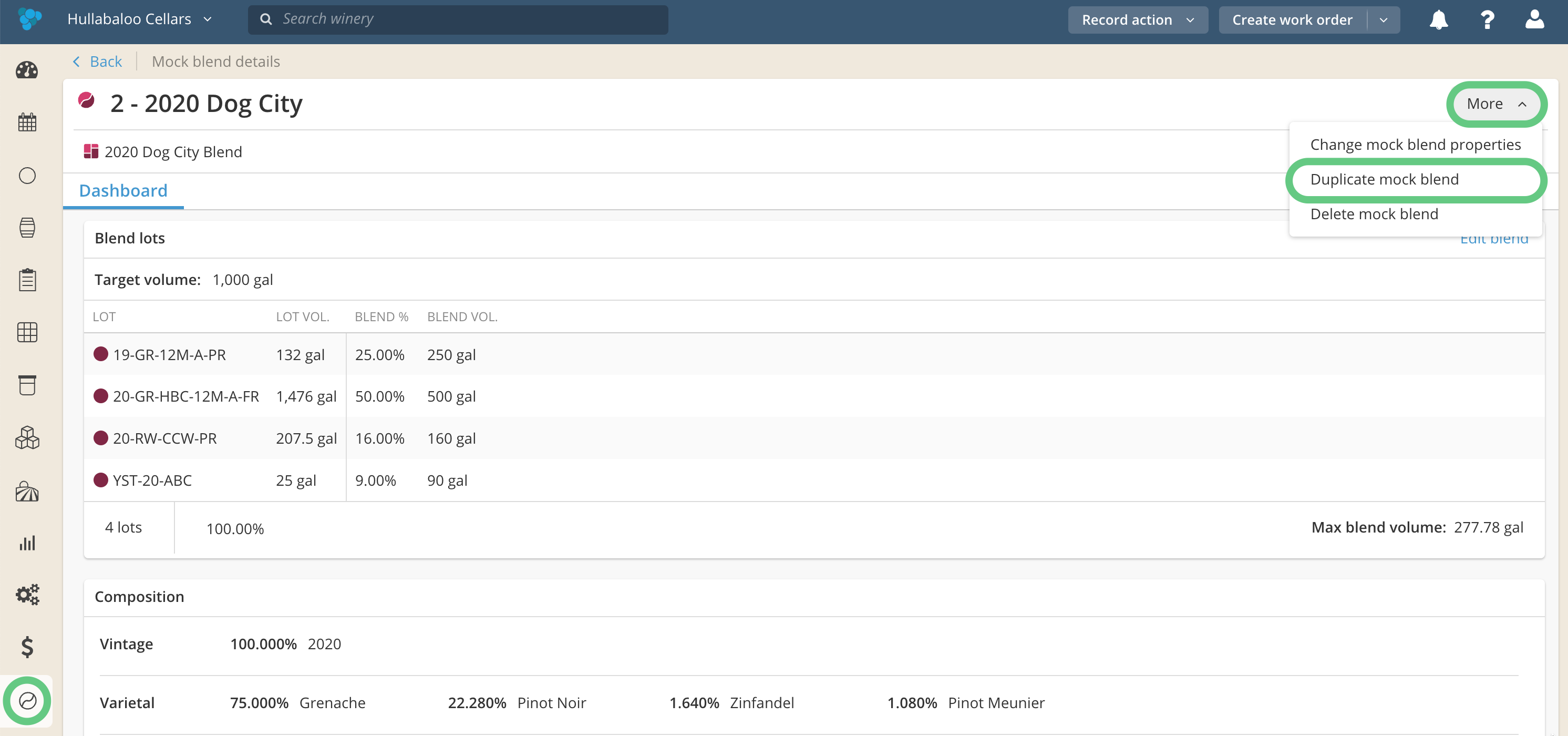Click the 1.640% Zinfandel entry
The image size is (1568, 736).
click(731, 702)
